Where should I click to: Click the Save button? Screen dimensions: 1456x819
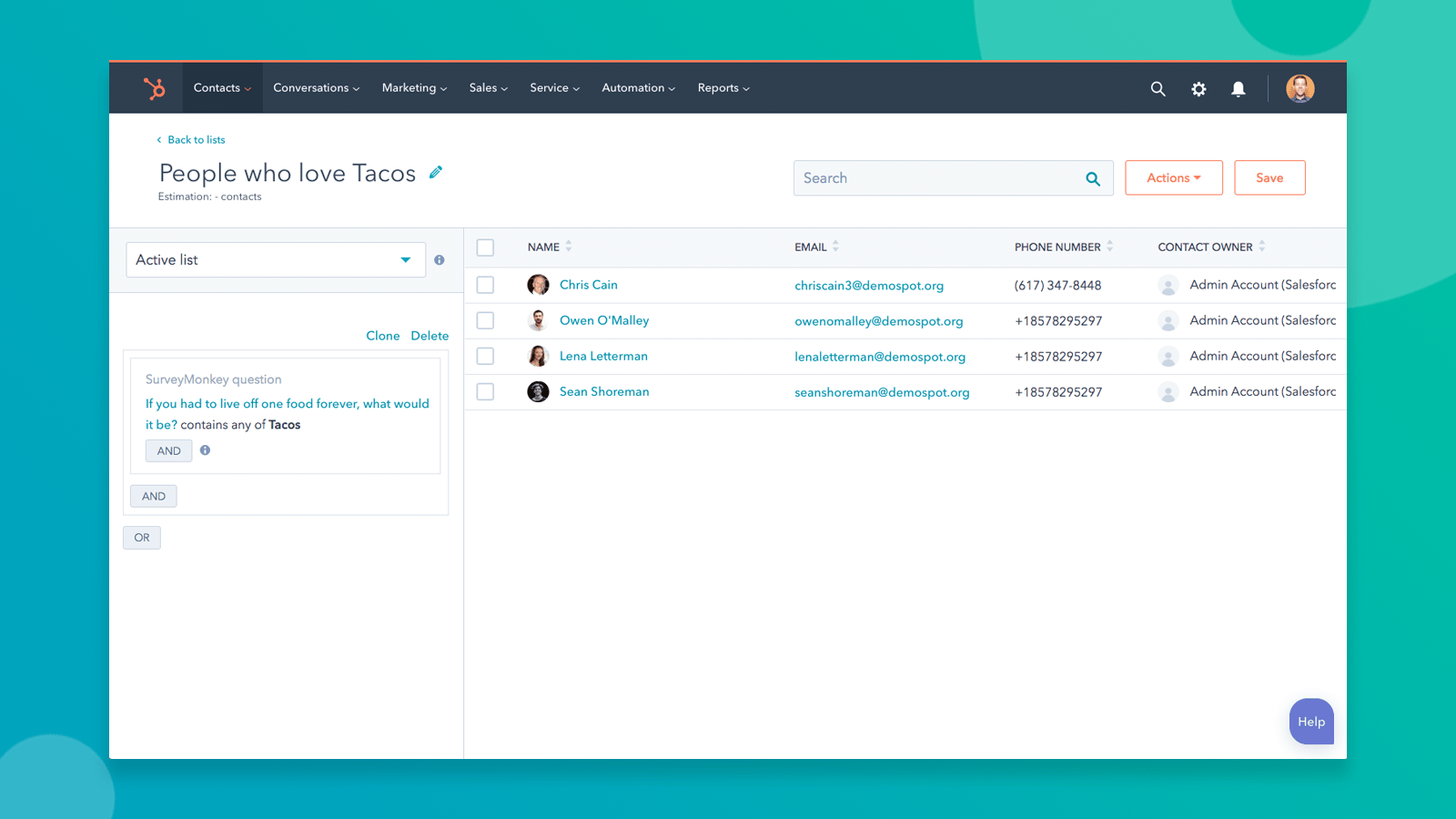point(1269,178)
